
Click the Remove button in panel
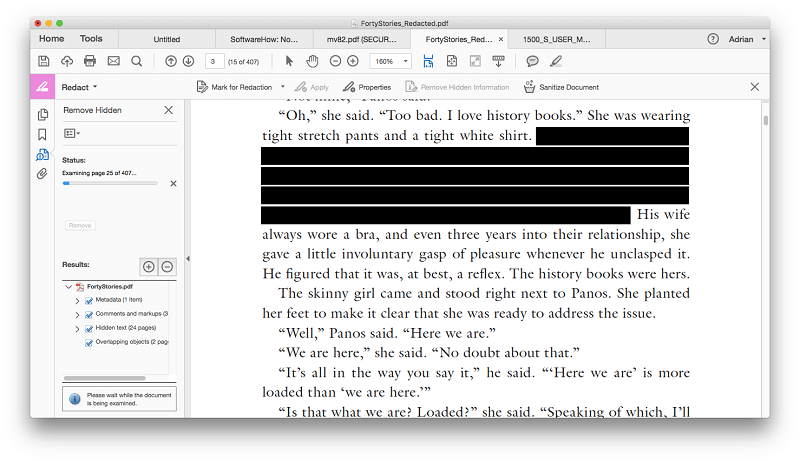80,225
